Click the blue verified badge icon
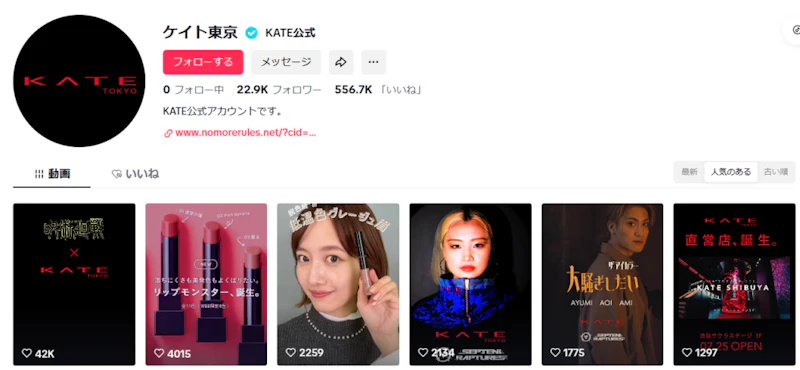800x370 pixels. [252, 33]
